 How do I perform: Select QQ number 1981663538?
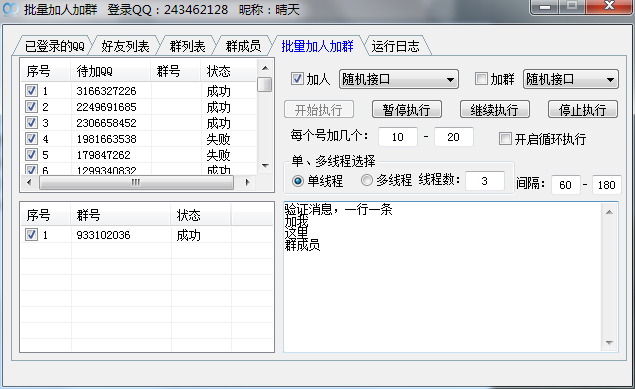[x=106, y=139]
